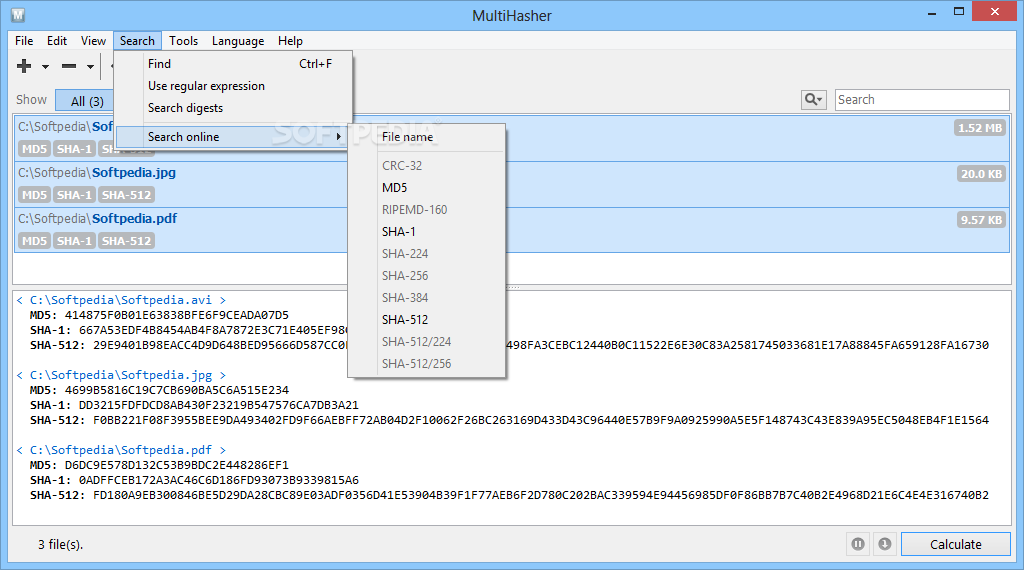Viewport: 1024px width, 570px height.
Task: Open the File menu
Action: click(24, 40)
